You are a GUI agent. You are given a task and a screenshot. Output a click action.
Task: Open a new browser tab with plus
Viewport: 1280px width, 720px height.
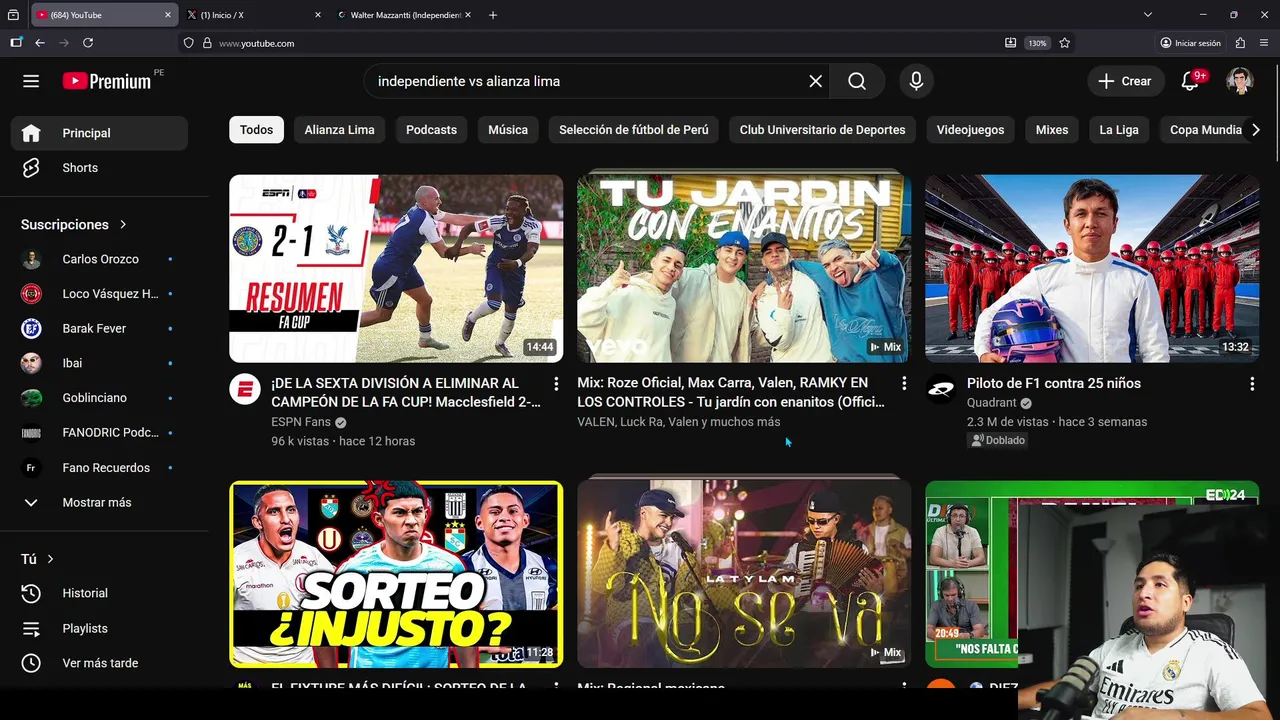pos(493,15)
